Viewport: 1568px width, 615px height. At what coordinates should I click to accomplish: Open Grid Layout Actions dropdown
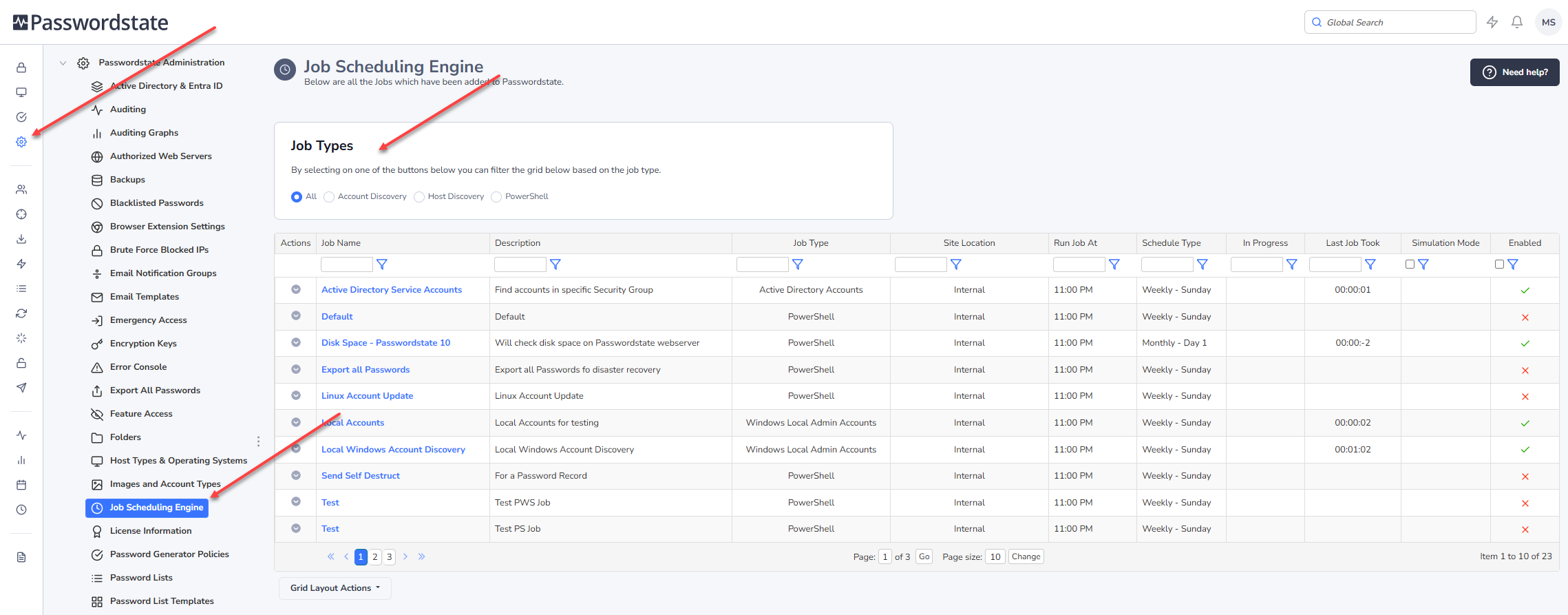[335, 588]
